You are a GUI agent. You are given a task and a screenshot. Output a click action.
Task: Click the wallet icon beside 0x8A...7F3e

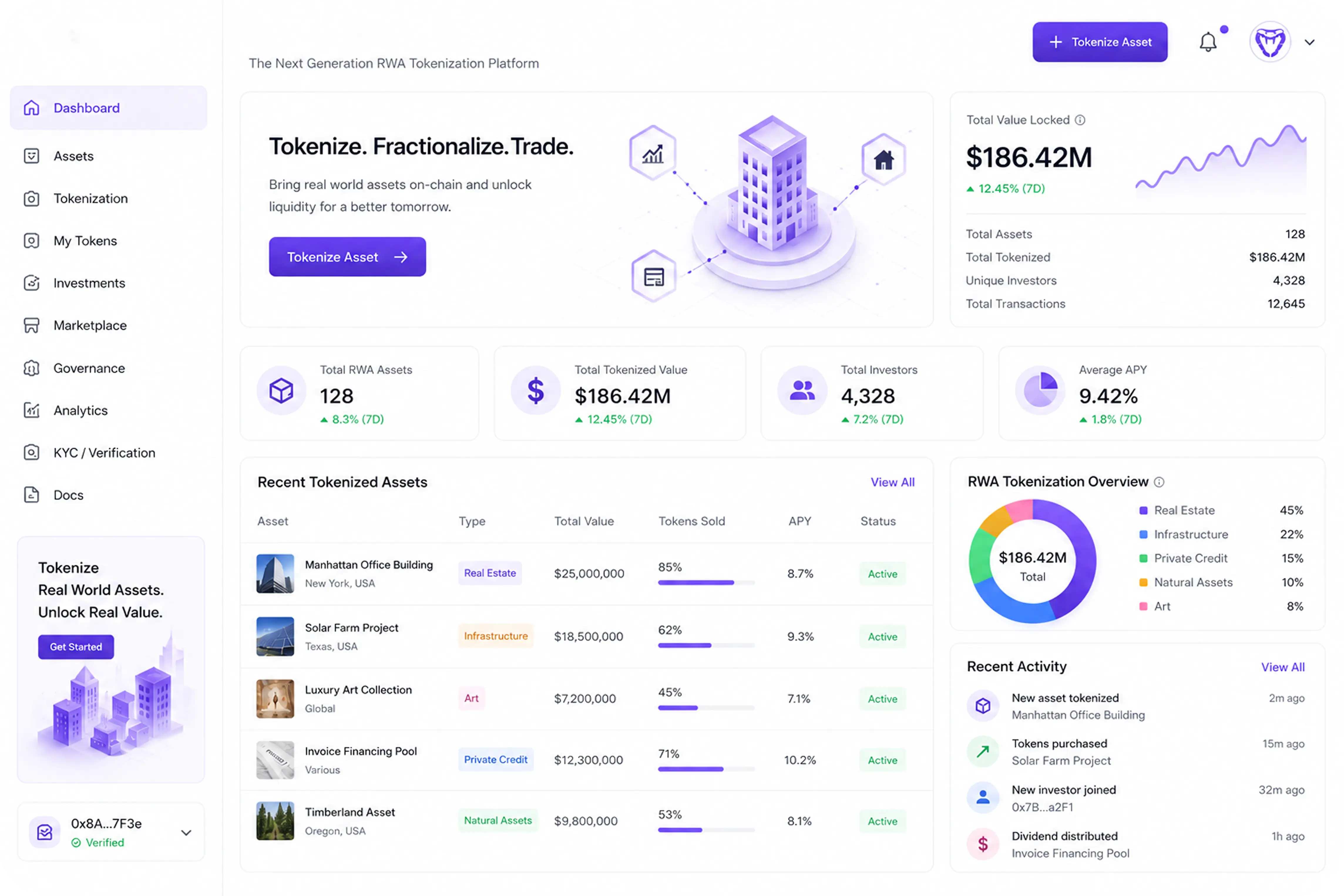(45, 832)
